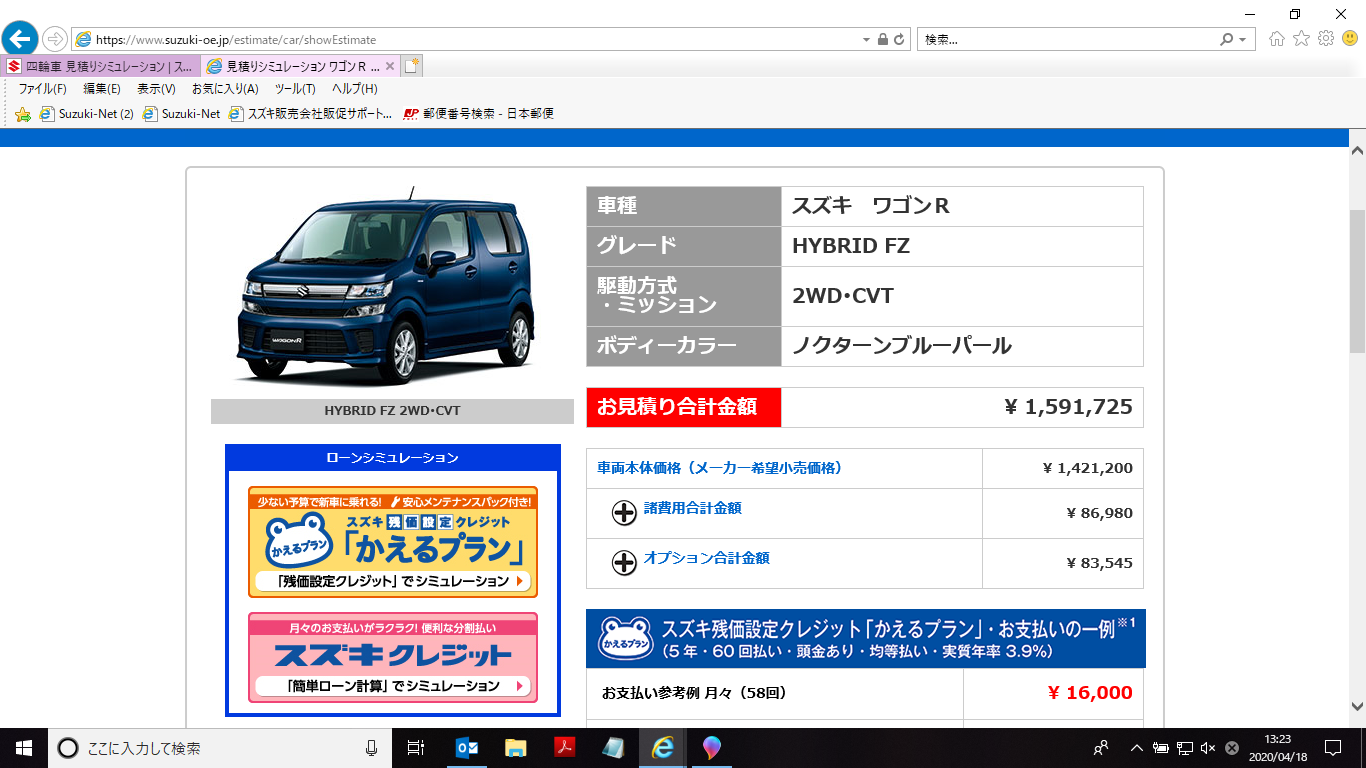Viewport: 1366px width, 768px height.
Task: Refresh the page with the reload icon
Action: click(899, 40)
